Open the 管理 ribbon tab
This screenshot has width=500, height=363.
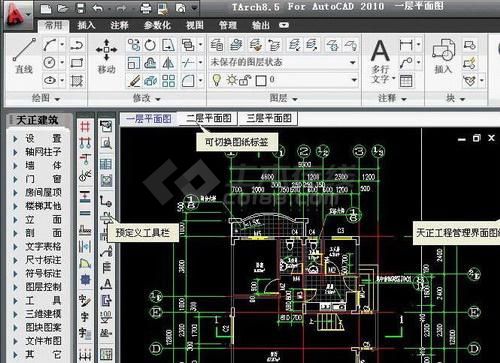point(228,25)
